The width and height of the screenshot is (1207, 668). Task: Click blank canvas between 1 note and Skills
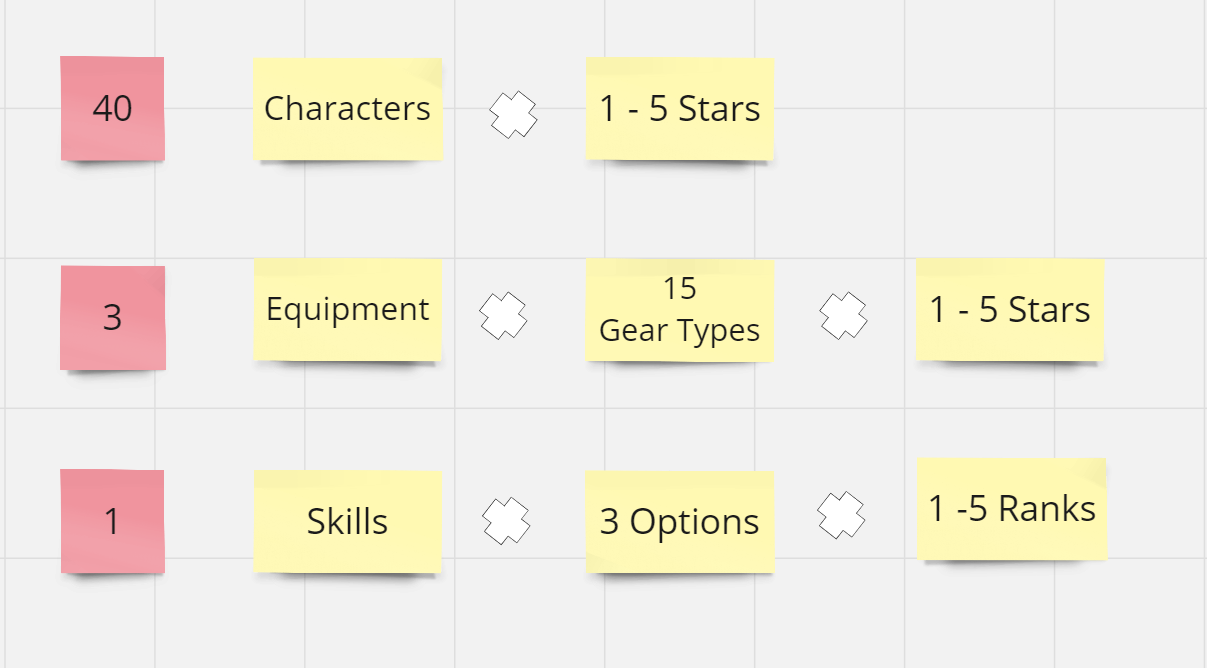tap(209, 521)
